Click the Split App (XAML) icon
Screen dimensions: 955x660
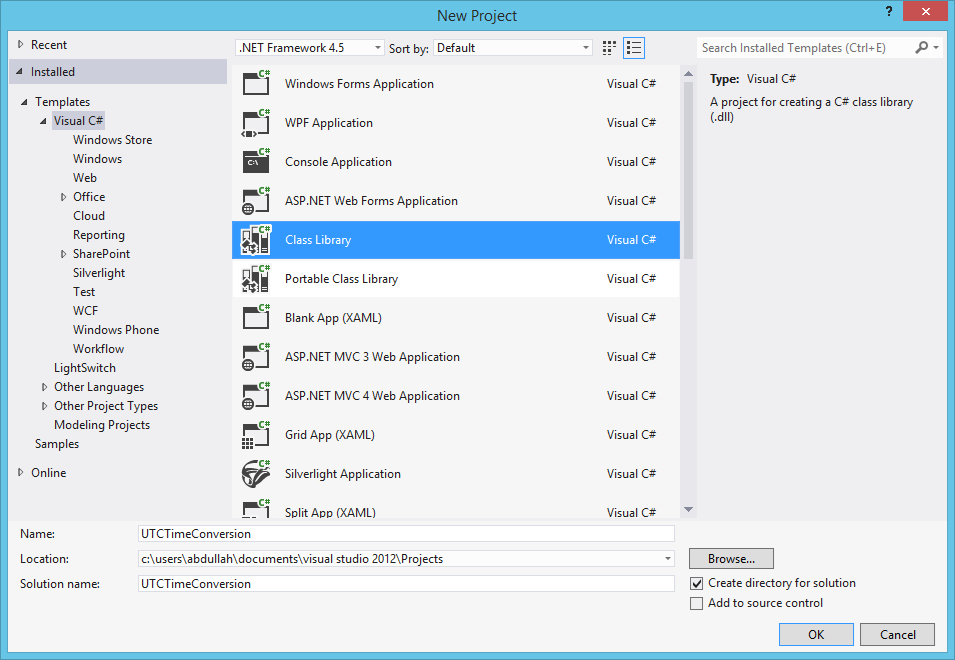[x=256, y=509]
